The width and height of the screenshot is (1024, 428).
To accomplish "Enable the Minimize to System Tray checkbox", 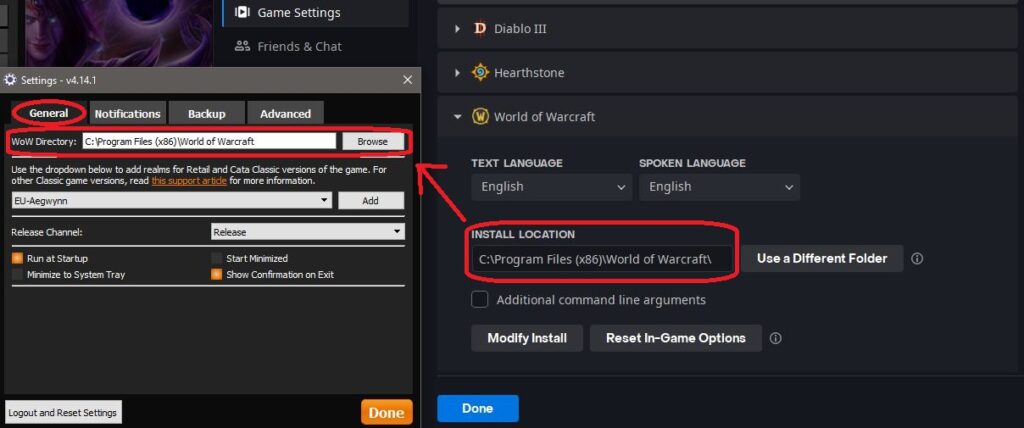I will click(x=18, y=274).
